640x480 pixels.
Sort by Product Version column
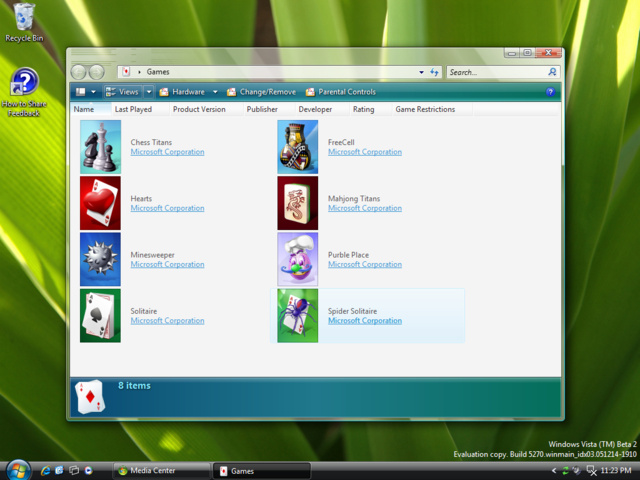[206, 109]
